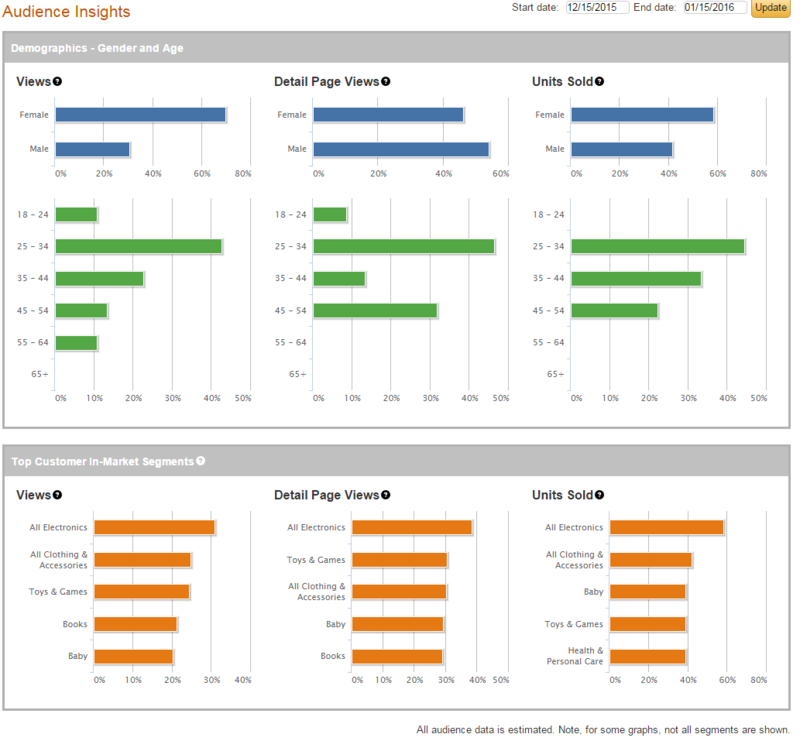Click the 'Start date:' label

click(535, 7)
